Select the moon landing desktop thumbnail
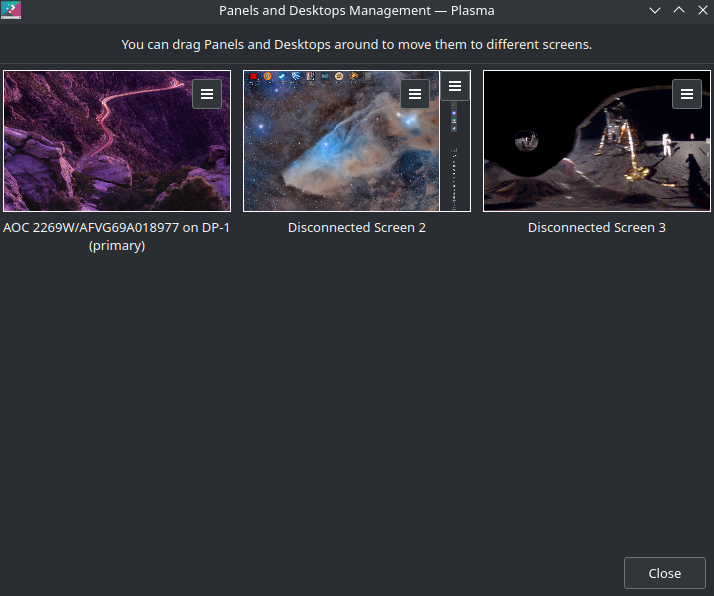 pos(597,141)
